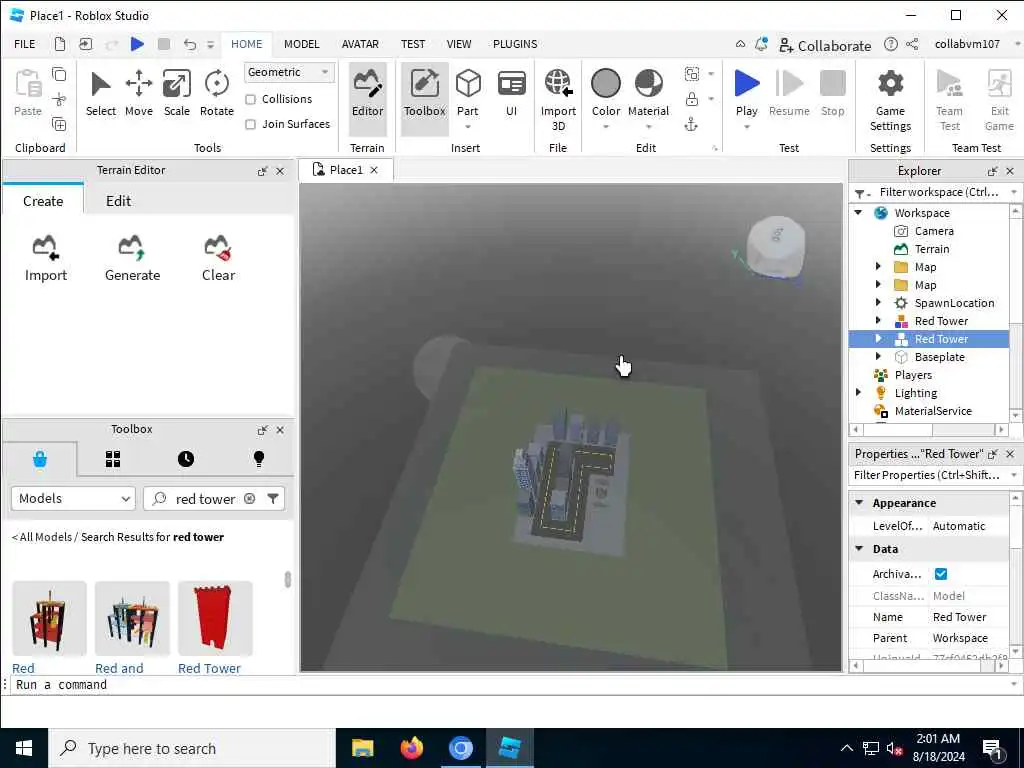Screen dimensions: 1024x768
Task: Click the Undo arrow in quick toolbar
Action: point(189,44)
